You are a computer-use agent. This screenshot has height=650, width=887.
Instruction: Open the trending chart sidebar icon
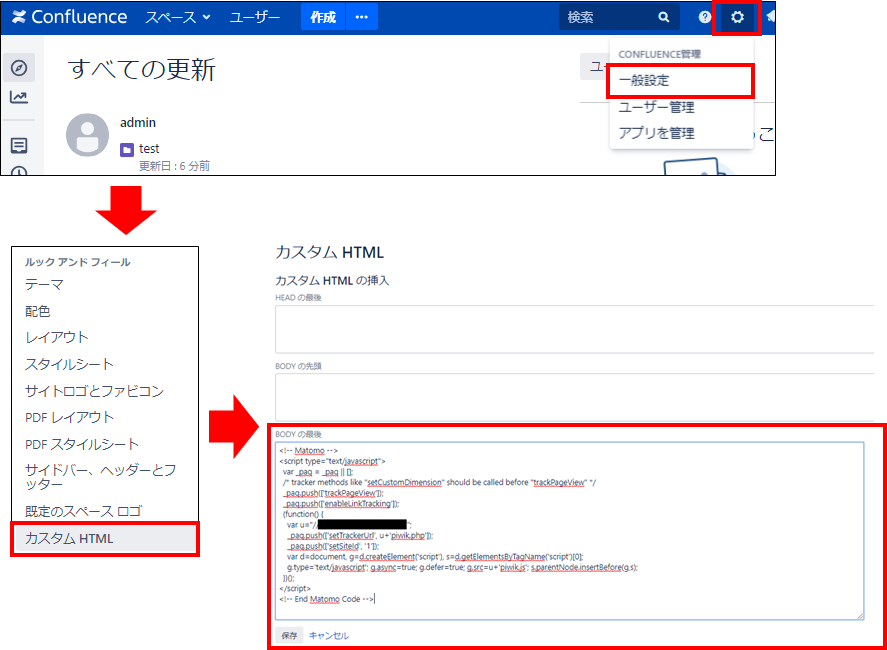tap(18, 97)
